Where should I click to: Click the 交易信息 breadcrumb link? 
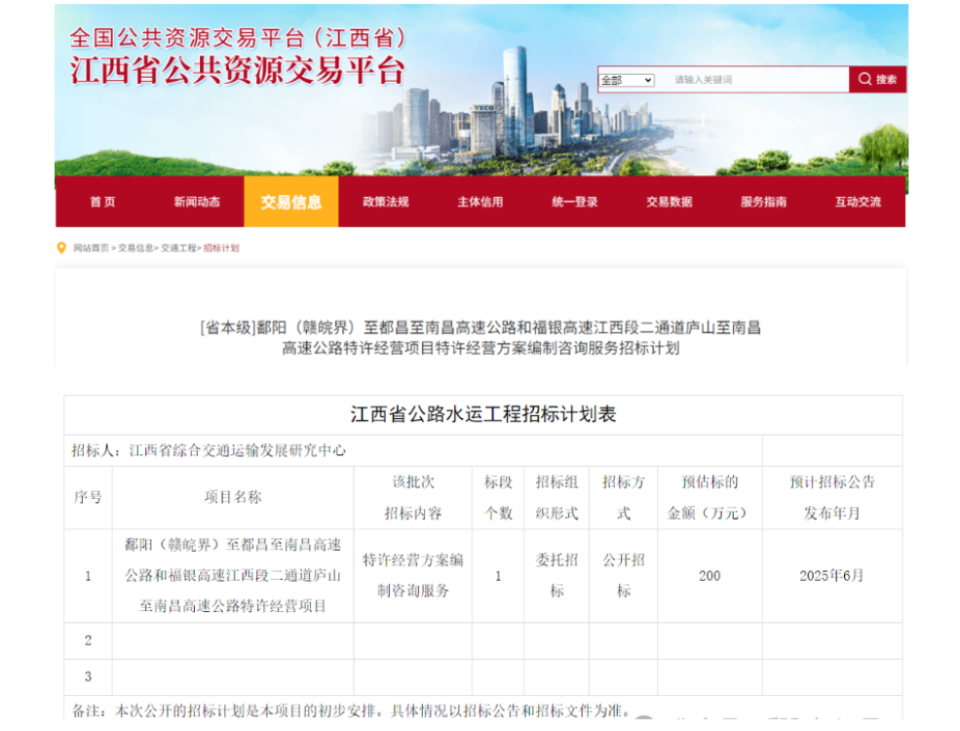135,248
